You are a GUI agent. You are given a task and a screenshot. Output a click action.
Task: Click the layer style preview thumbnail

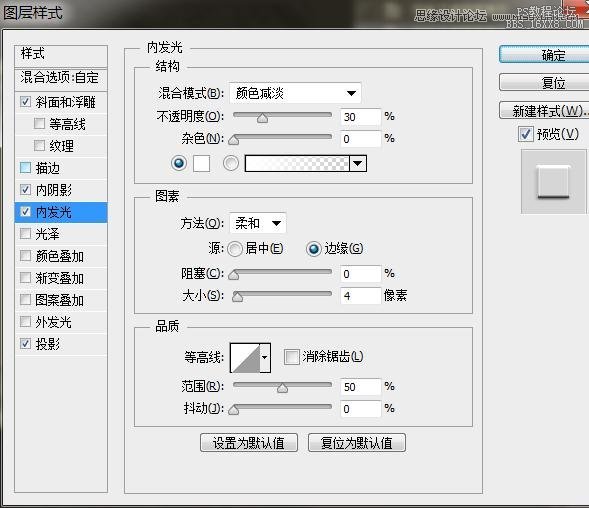click(x=553, y=181)
